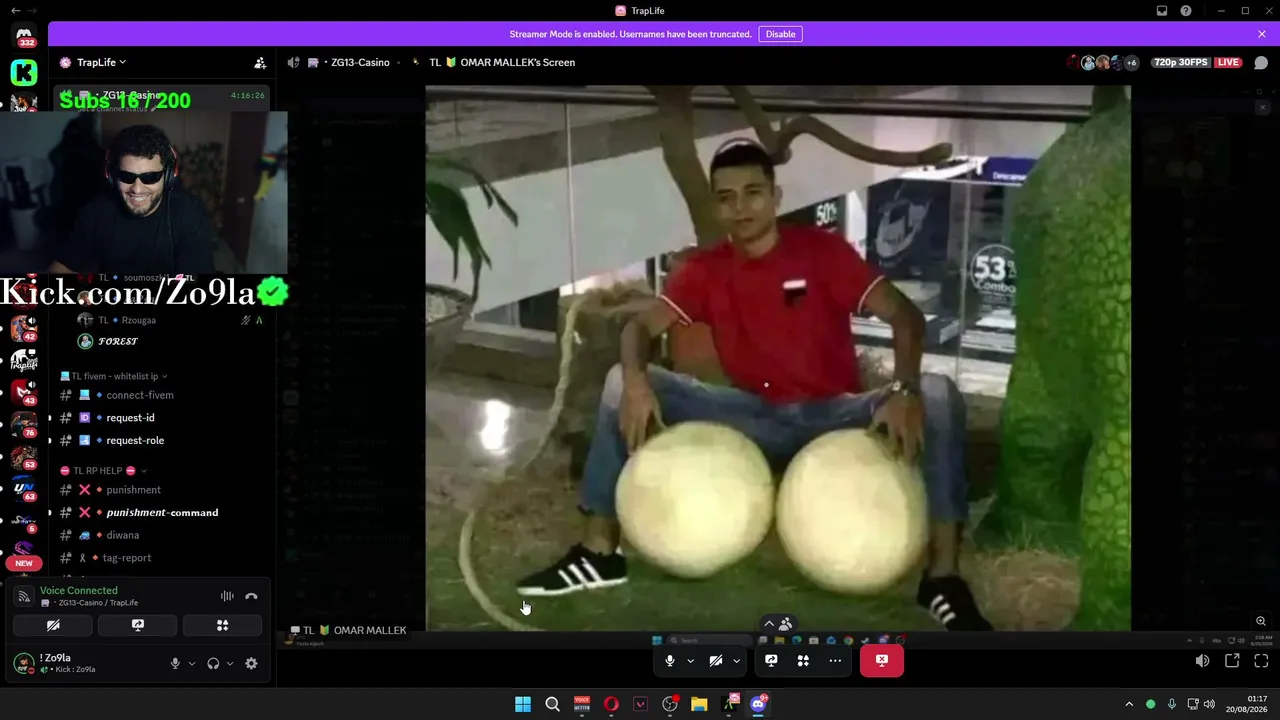
Task: Invite members to the TrapLife server
Action: (260, 62)
